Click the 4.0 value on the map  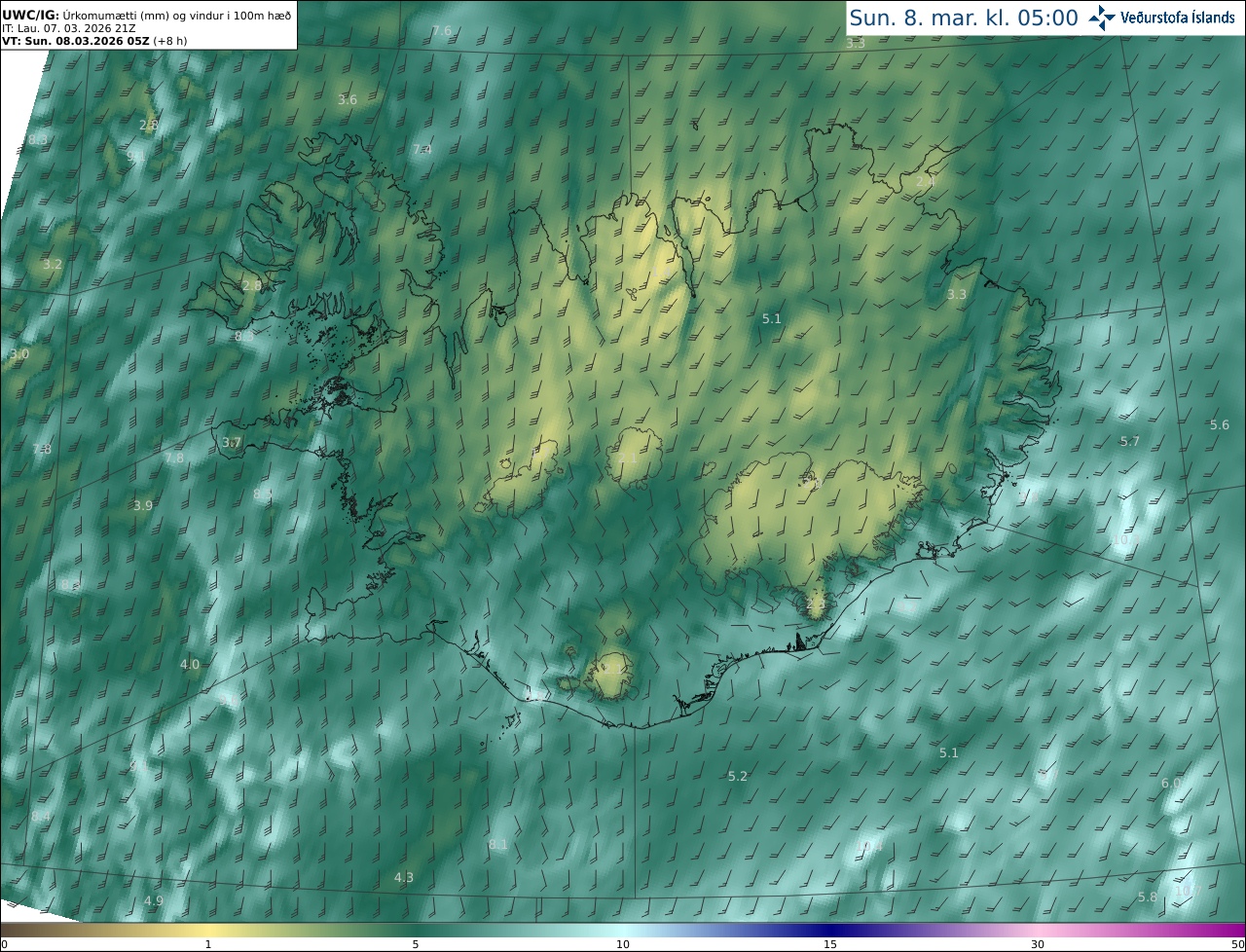(190, 665)
